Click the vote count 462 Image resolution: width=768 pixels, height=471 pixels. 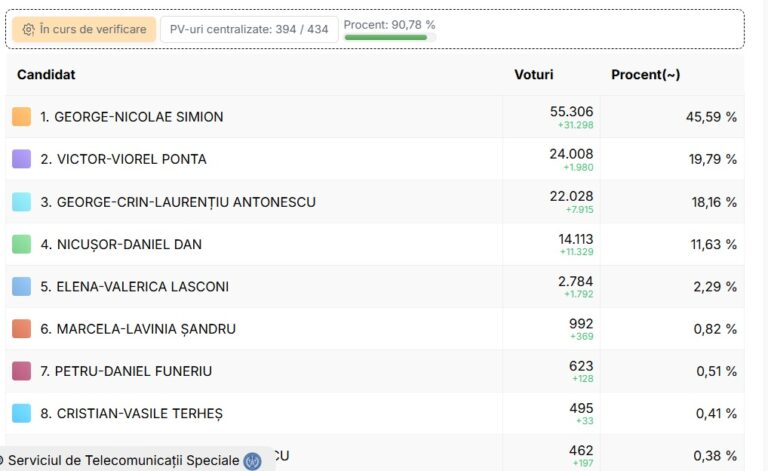[581, 450]
